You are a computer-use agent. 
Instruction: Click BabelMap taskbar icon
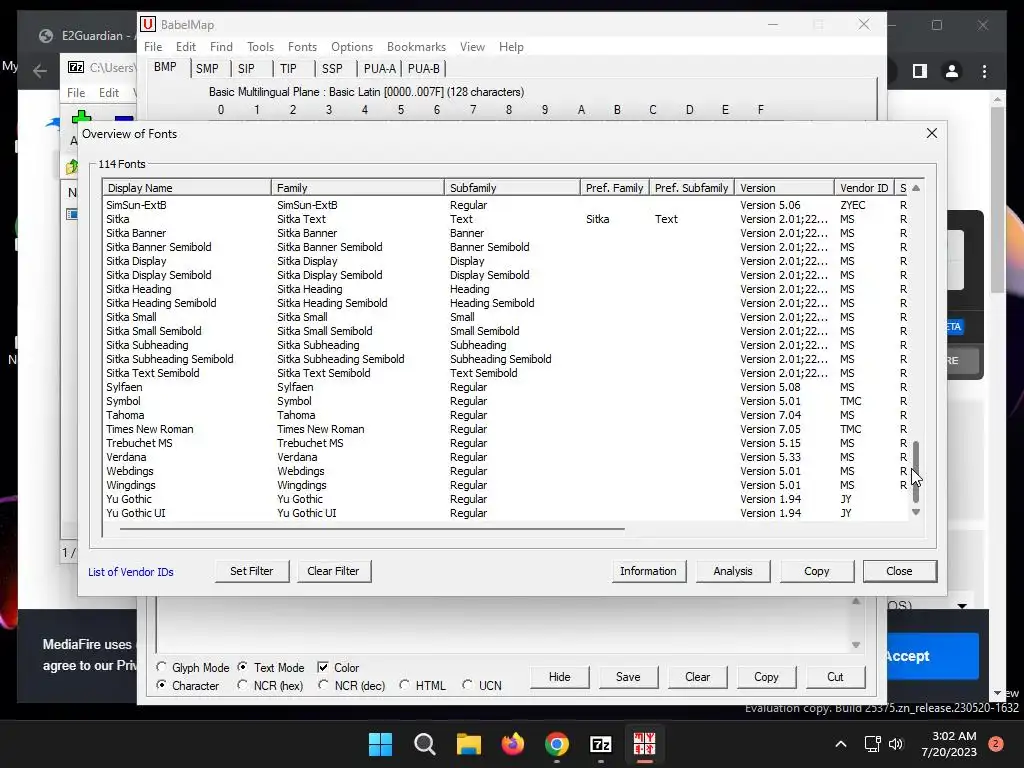click(x=645, y=744)
